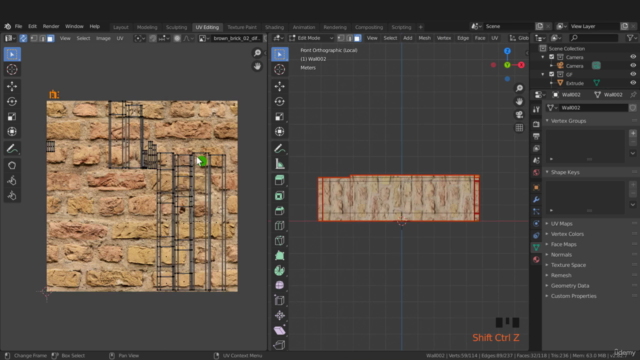The image size is (640, 360).
Task: Enable vertex select mode in 3D viewport header
Action: pos(341,38)
